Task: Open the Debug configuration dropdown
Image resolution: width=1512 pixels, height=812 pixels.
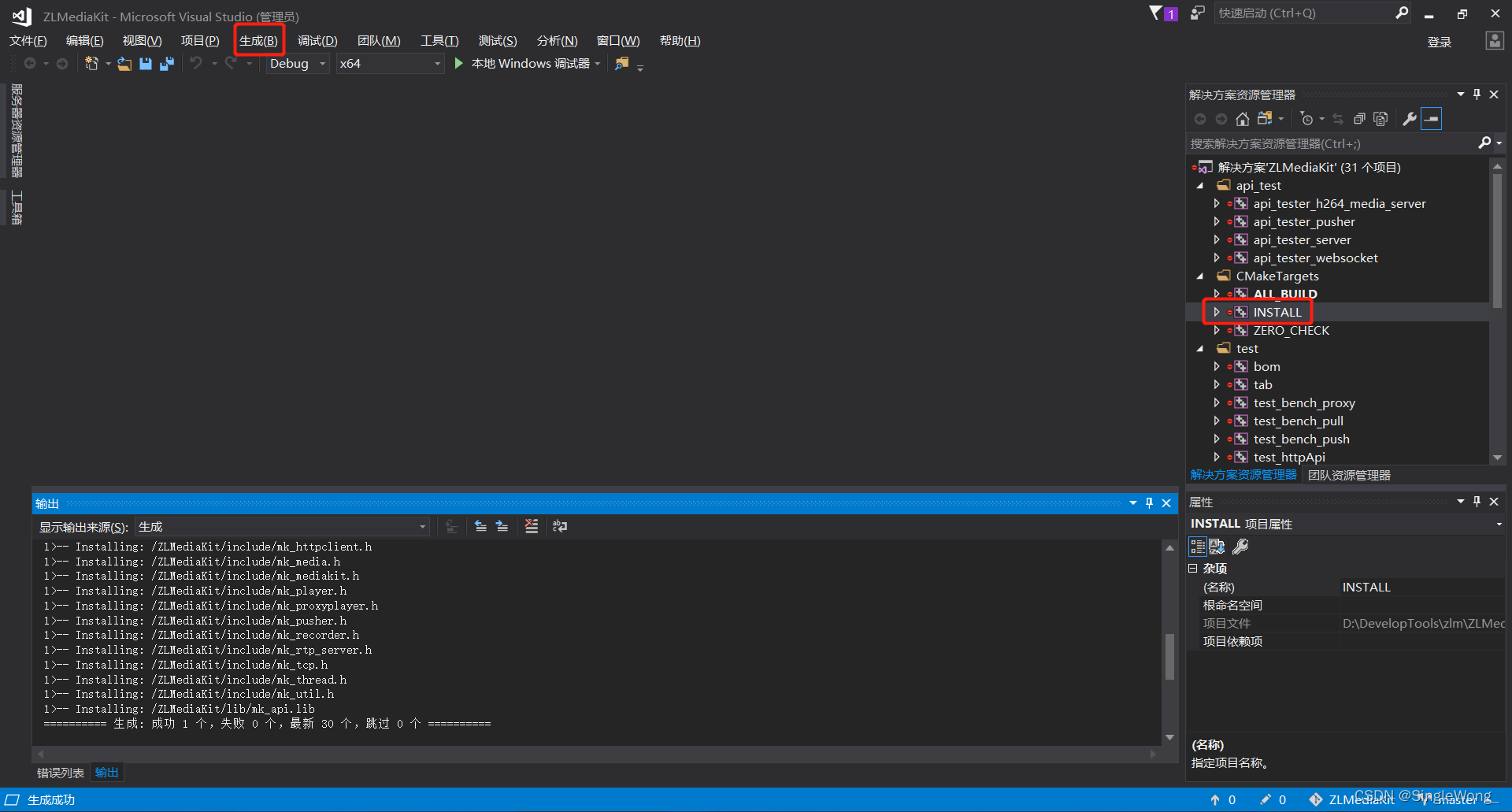Action: (x=322, y=64)
